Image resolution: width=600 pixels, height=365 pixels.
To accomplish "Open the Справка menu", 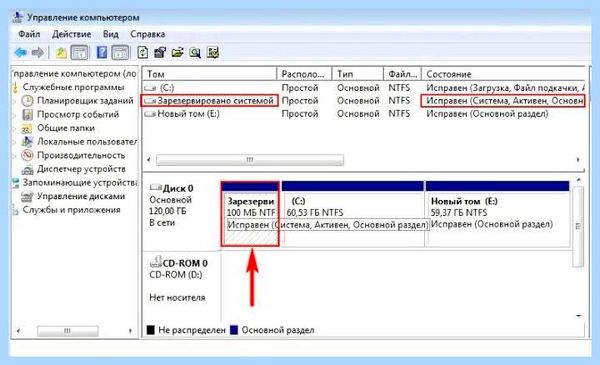I will pyautogui.click(x=148, y=34).
